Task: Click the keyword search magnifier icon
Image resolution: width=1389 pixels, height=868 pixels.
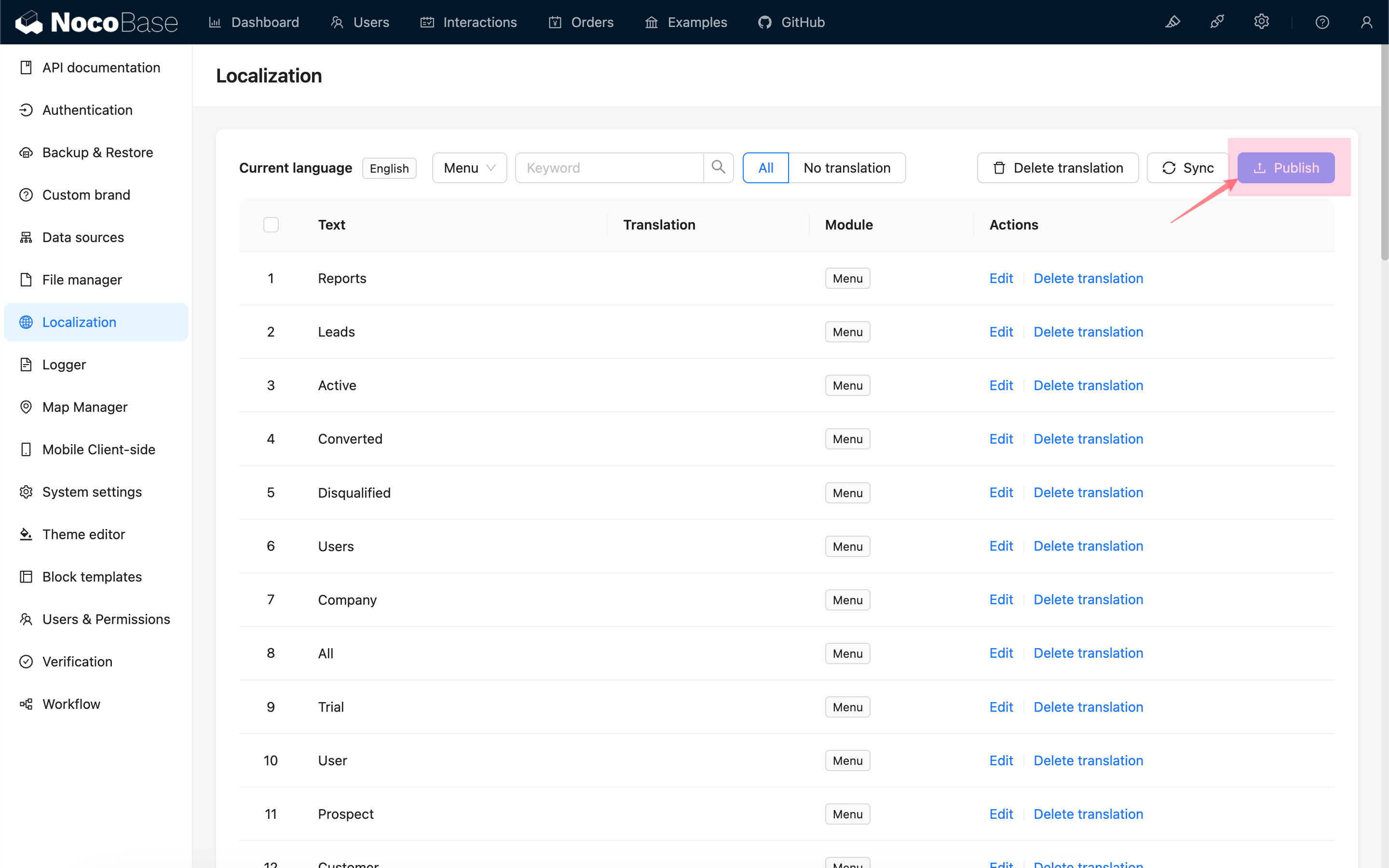Action: tap(718, 168)
